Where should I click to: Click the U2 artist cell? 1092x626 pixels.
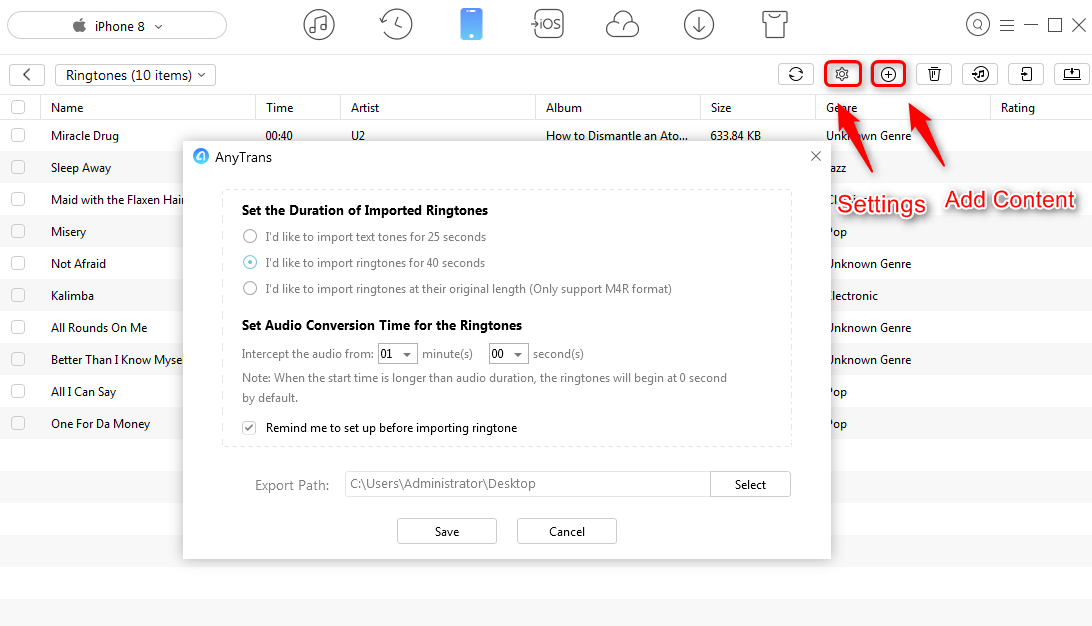[358, 136]
